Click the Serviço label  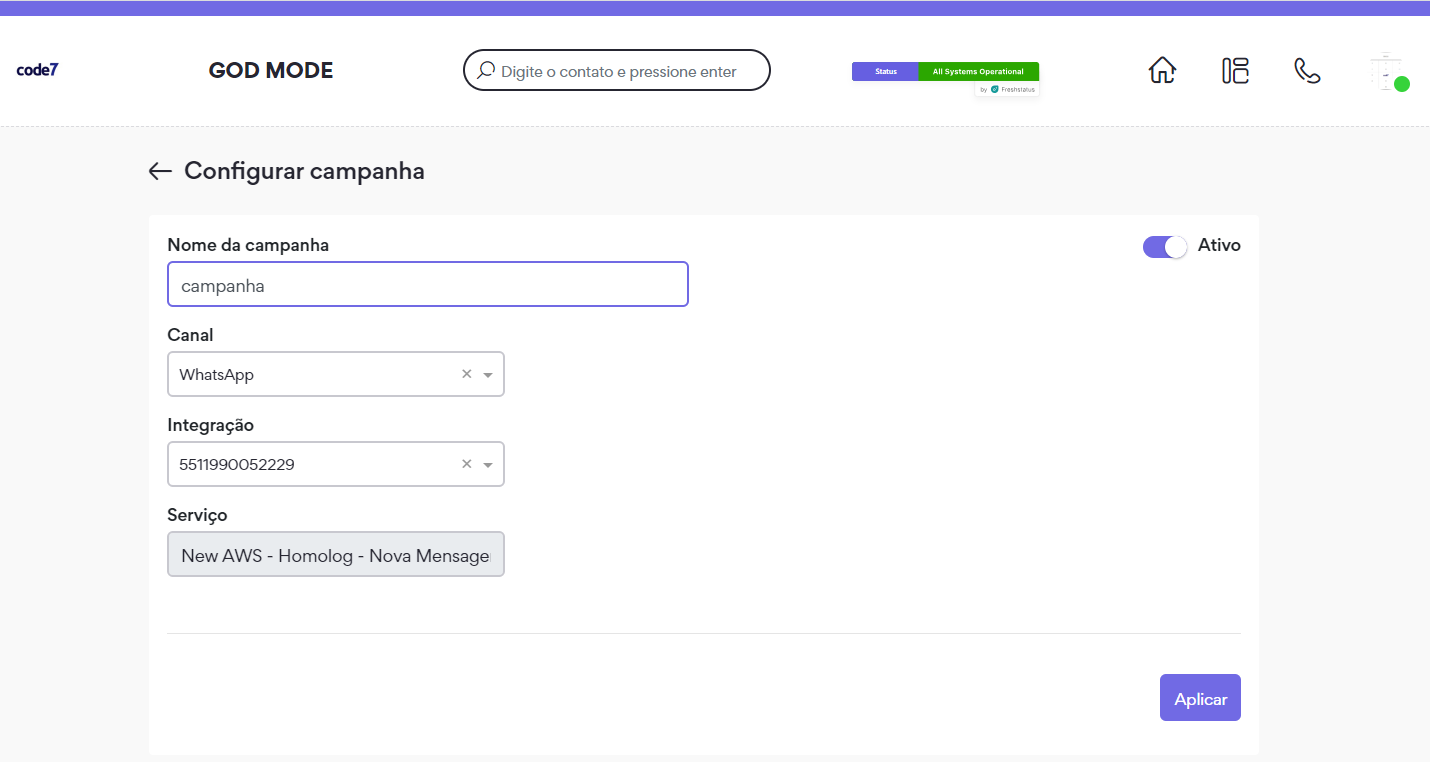pos(197,515)
